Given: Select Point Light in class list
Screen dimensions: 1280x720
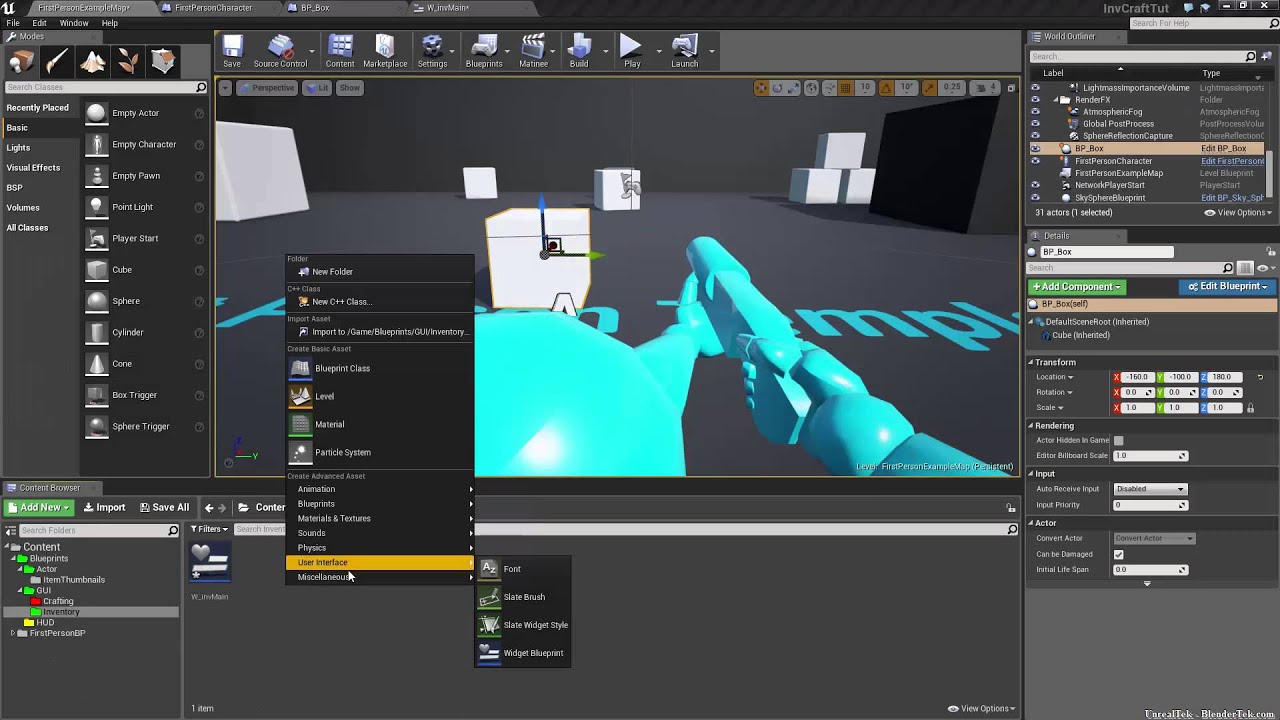Looking at the screenshot, I should tap(132, 207).
